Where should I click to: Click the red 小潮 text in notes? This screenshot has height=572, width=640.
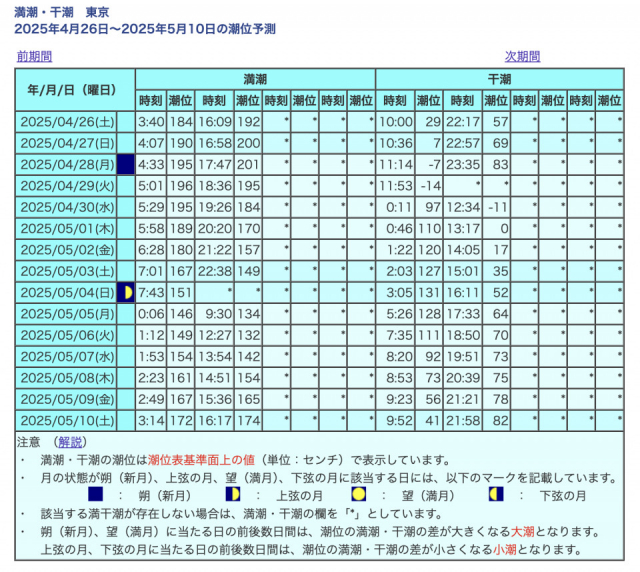pos(507,550)
